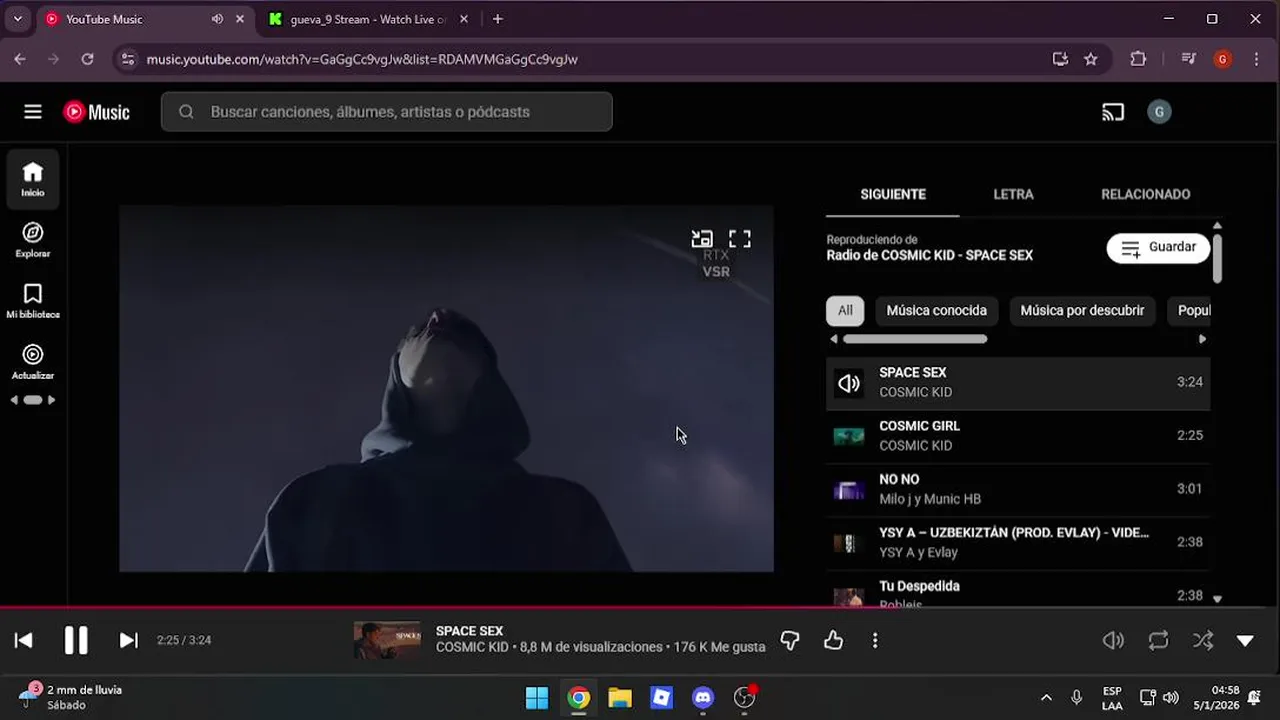
Task: Open Explorar in the sidebar
Action: (33, 240)
